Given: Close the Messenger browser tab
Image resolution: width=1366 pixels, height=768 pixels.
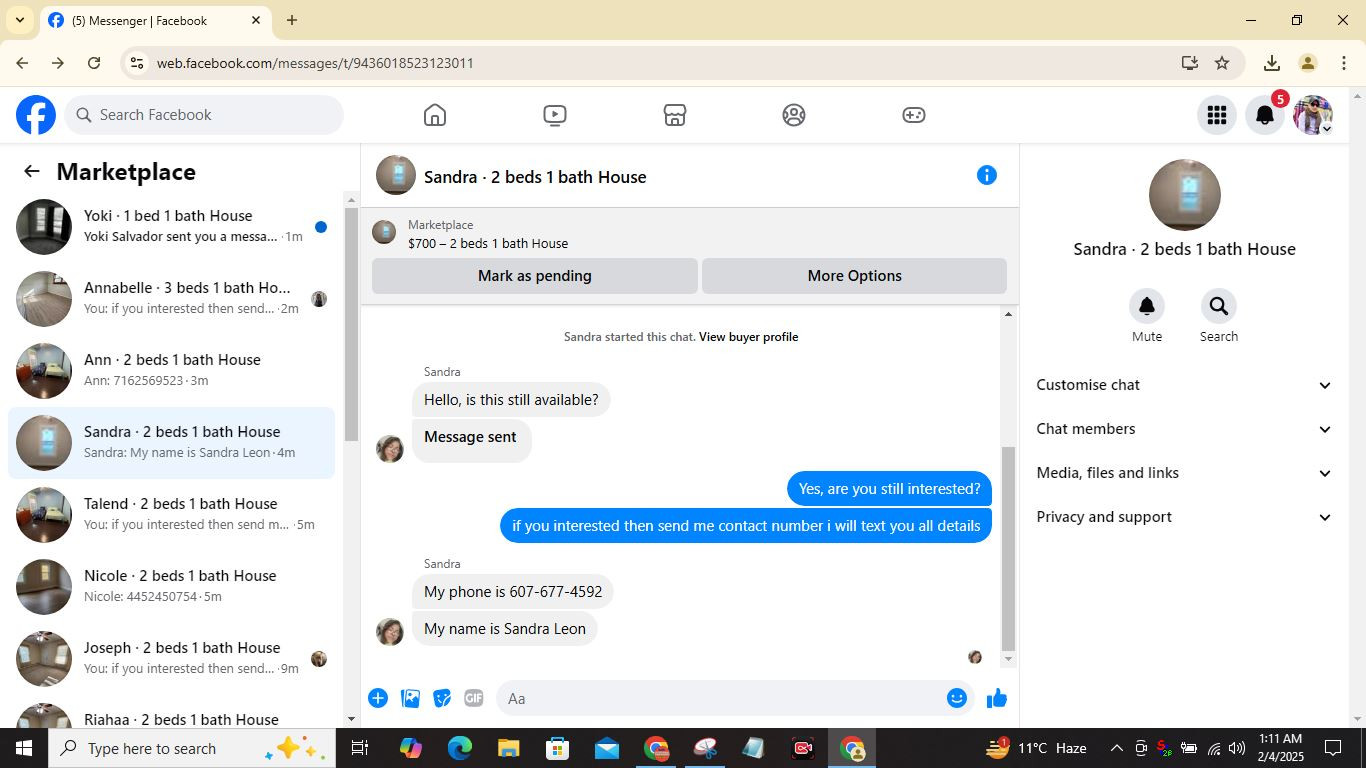Looking at the screenshot, I should click(x=256, y=20).
